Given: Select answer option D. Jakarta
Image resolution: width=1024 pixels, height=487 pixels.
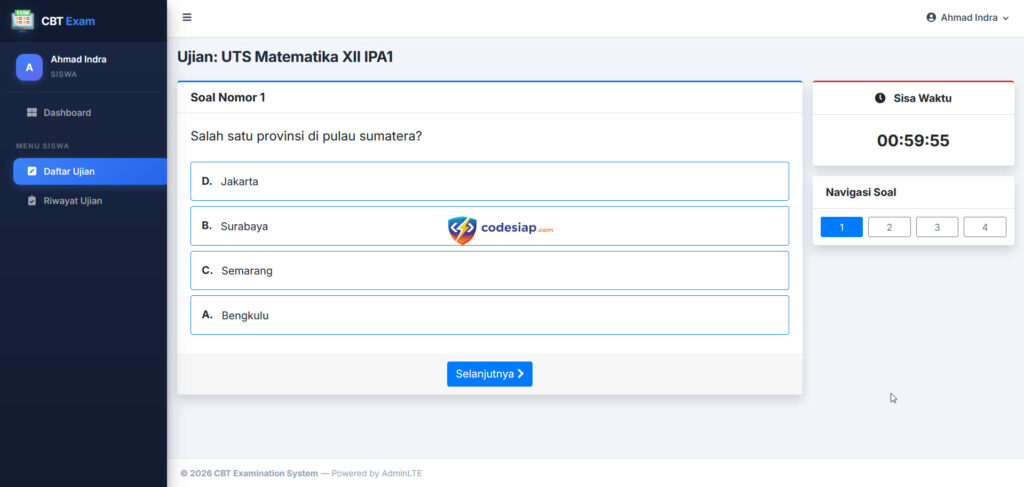Looking at the screenshot, I should [489, 182].
